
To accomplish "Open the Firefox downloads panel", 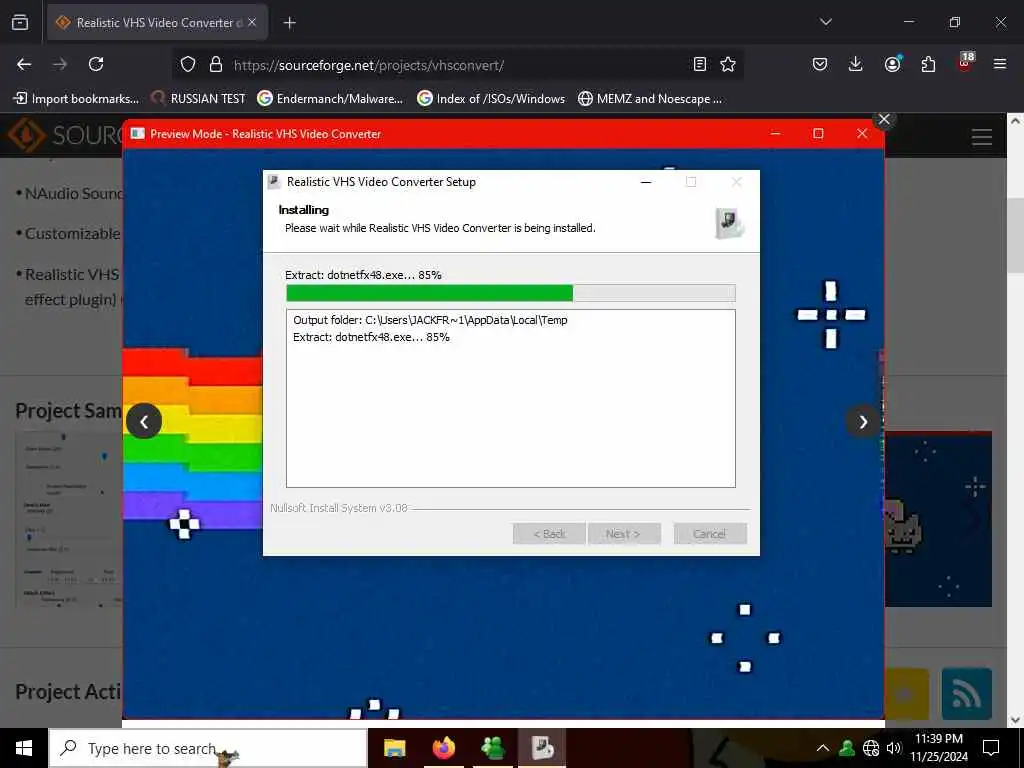I will (x=856, y=64).
